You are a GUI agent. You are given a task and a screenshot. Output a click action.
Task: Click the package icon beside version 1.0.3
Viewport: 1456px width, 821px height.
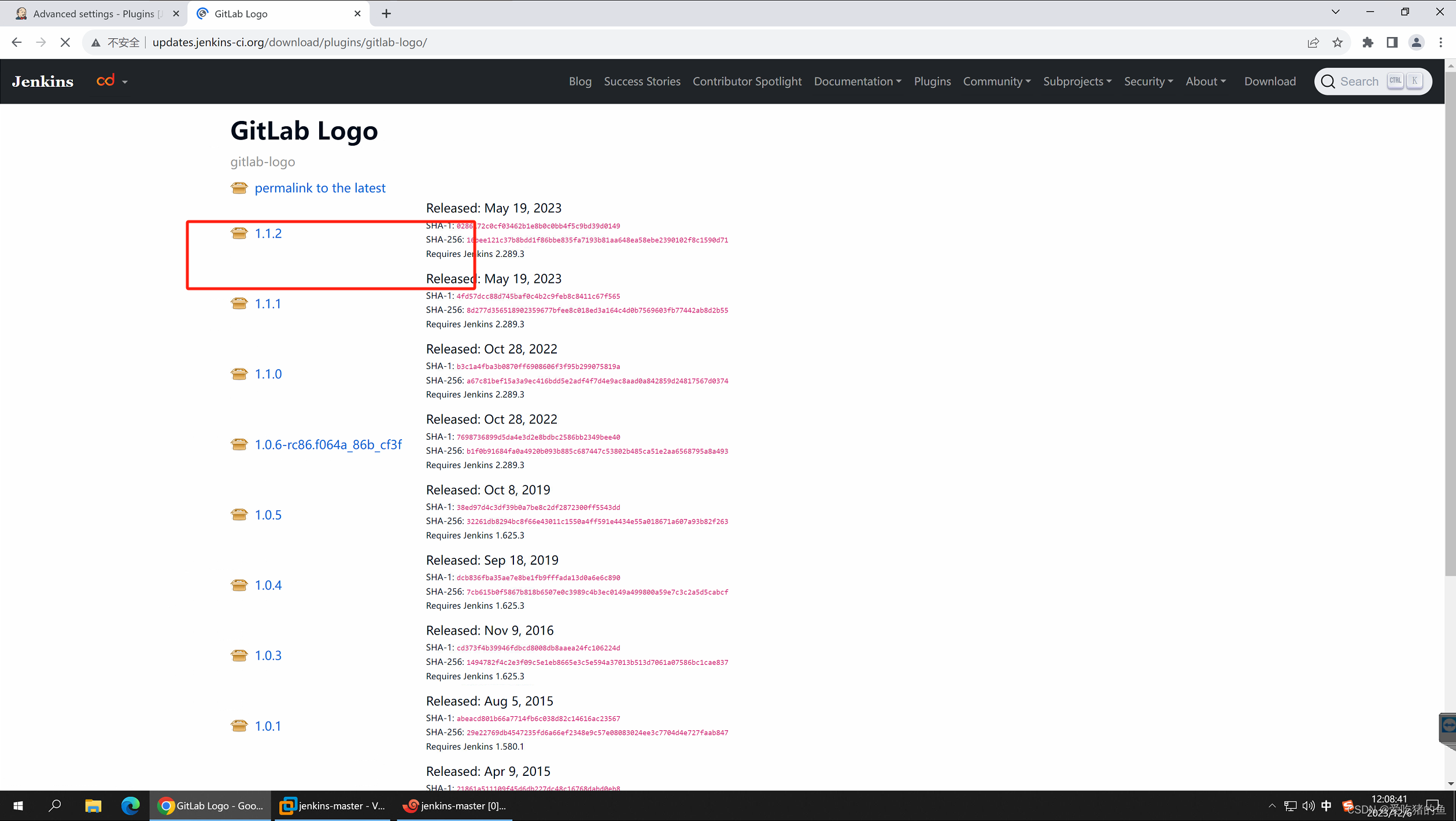tap(239, 656)
